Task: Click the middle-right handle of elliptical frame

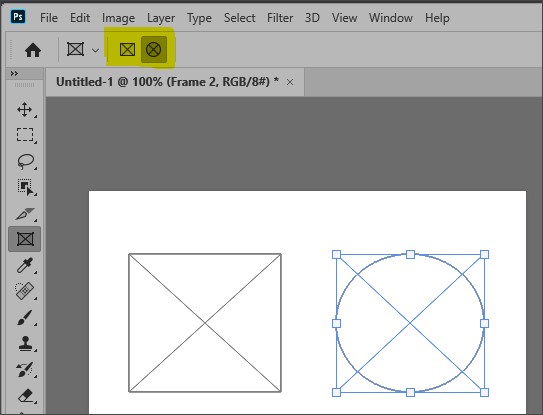Action: click(x=484, y=323)
